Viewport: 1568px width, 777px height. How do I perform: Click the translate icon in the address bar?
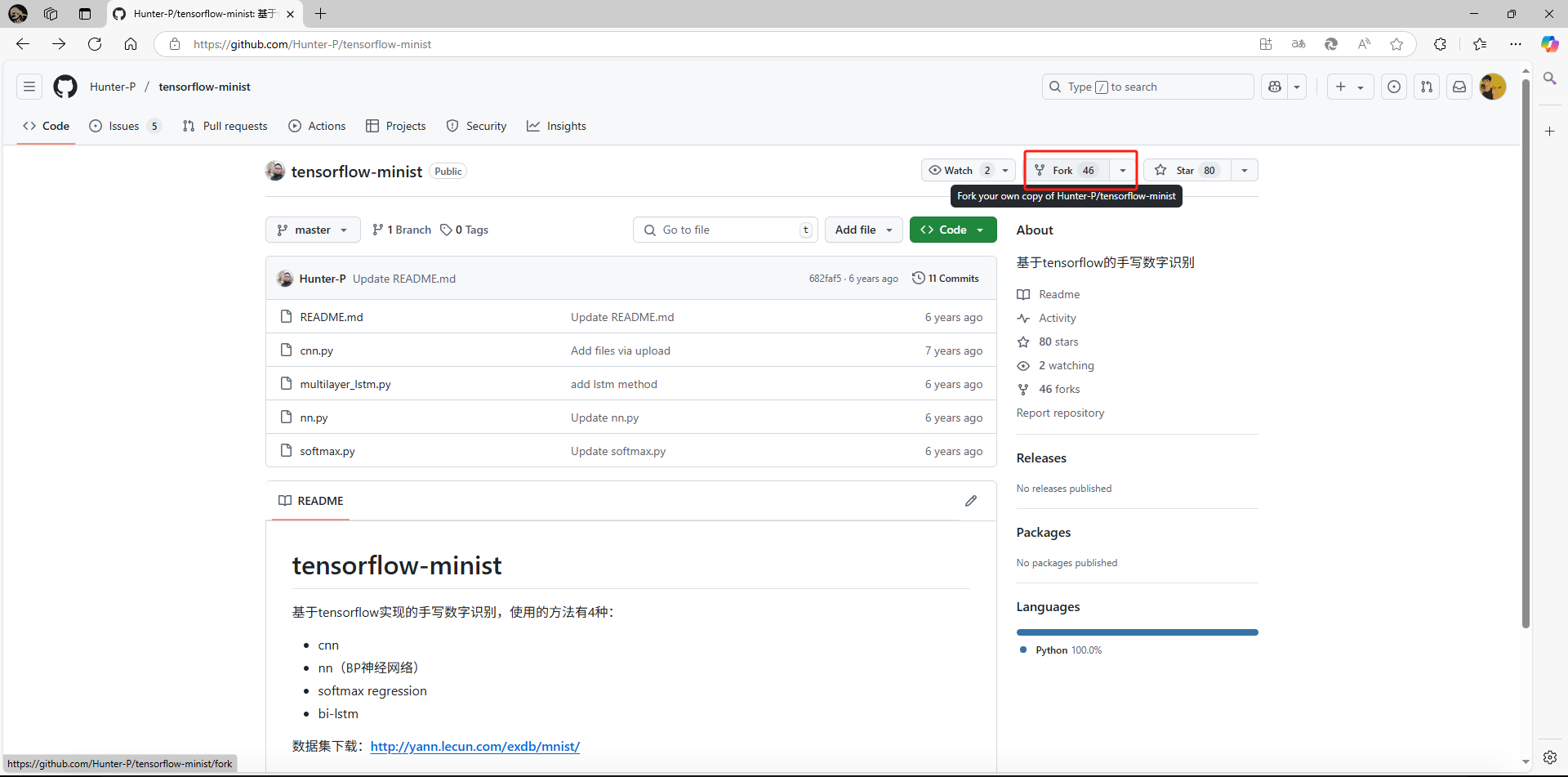[1298, 44]
